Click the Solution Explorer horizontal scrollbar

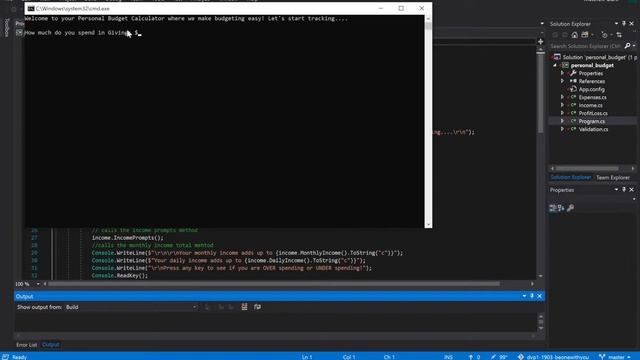(587, 168)
